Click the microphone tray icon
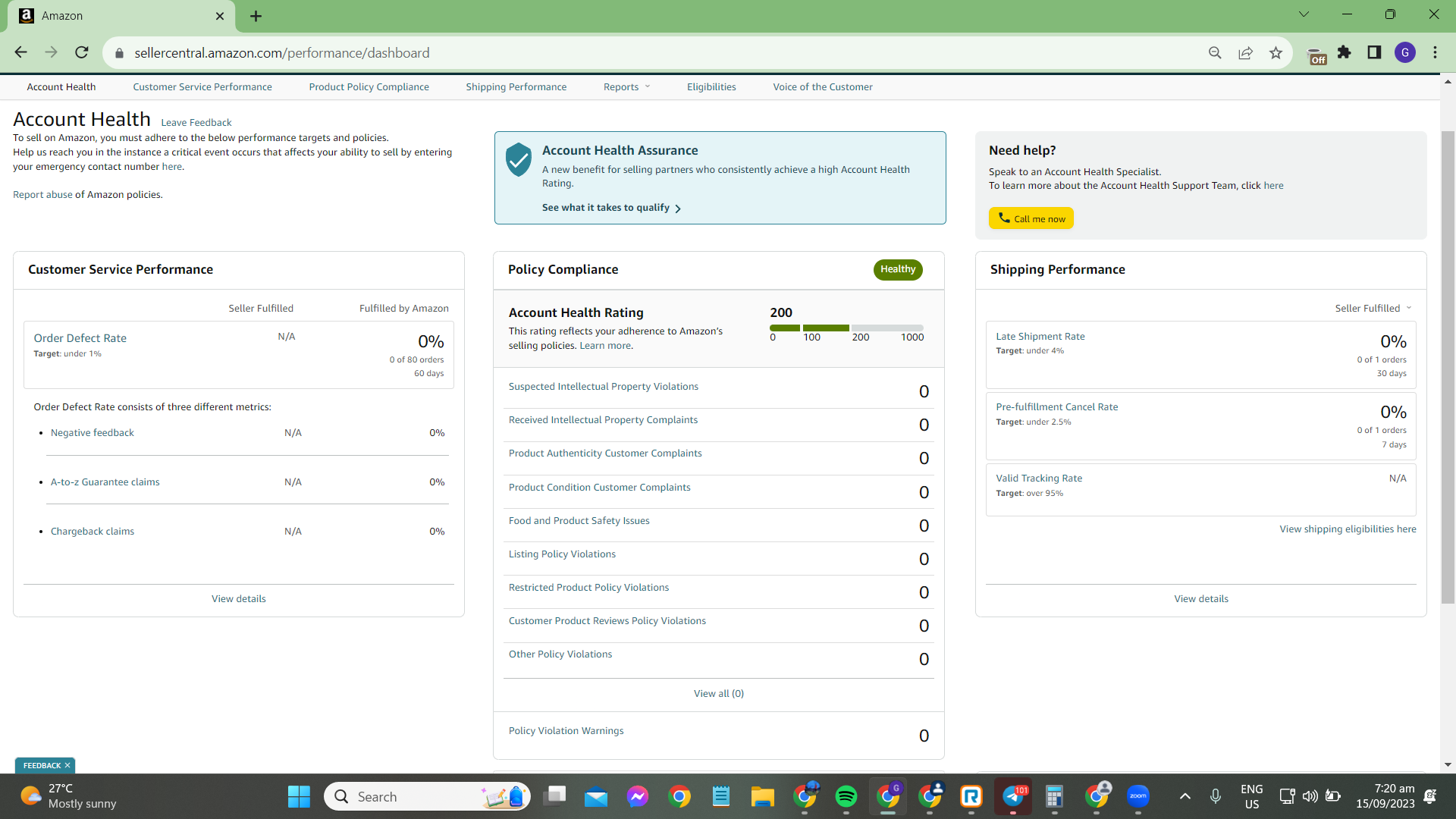Screen dimensions: 1456x819 click(x=1216, y=796)
